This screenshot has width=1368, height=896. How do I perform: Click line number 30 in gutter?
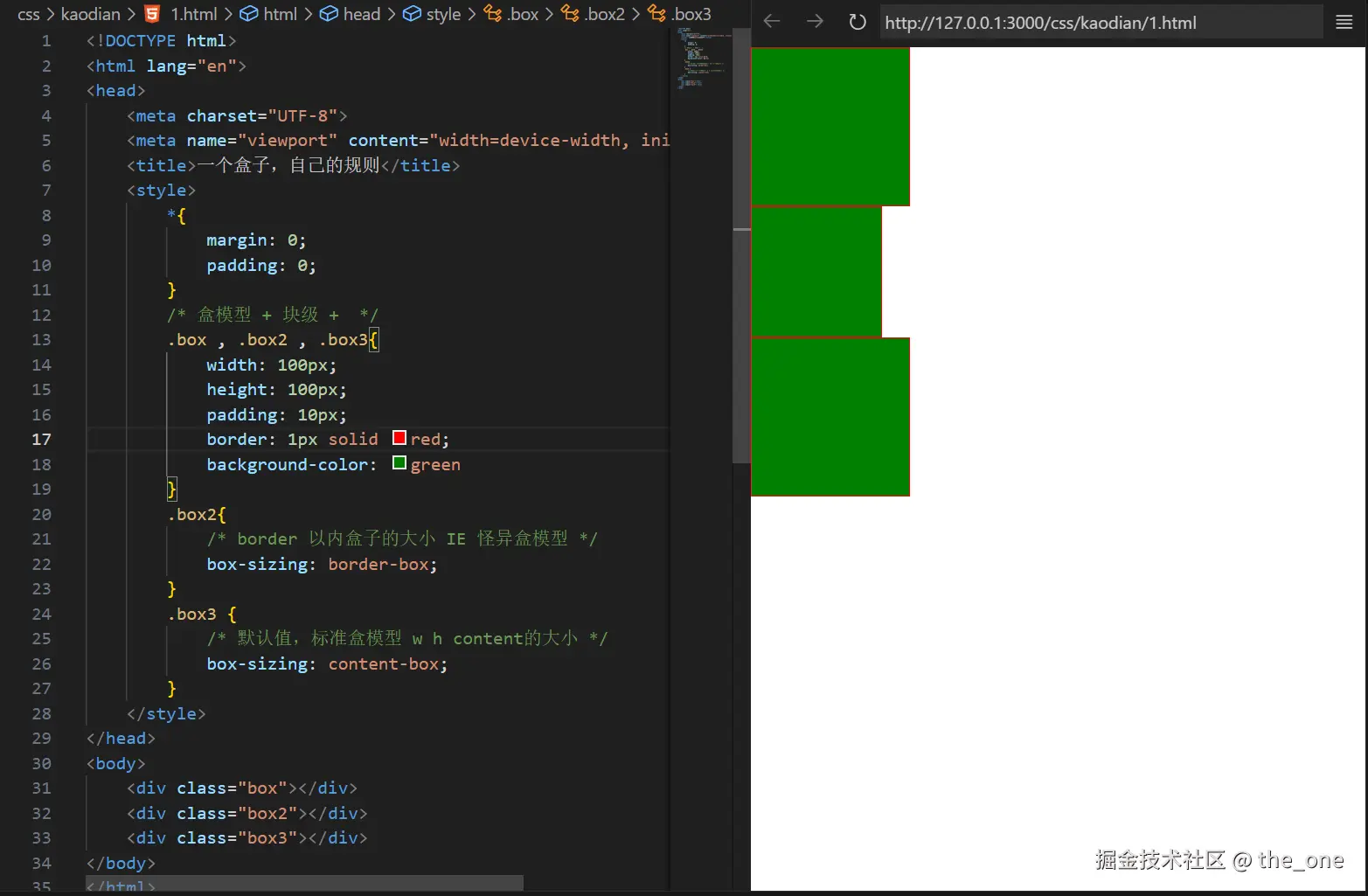pos(41,763)
